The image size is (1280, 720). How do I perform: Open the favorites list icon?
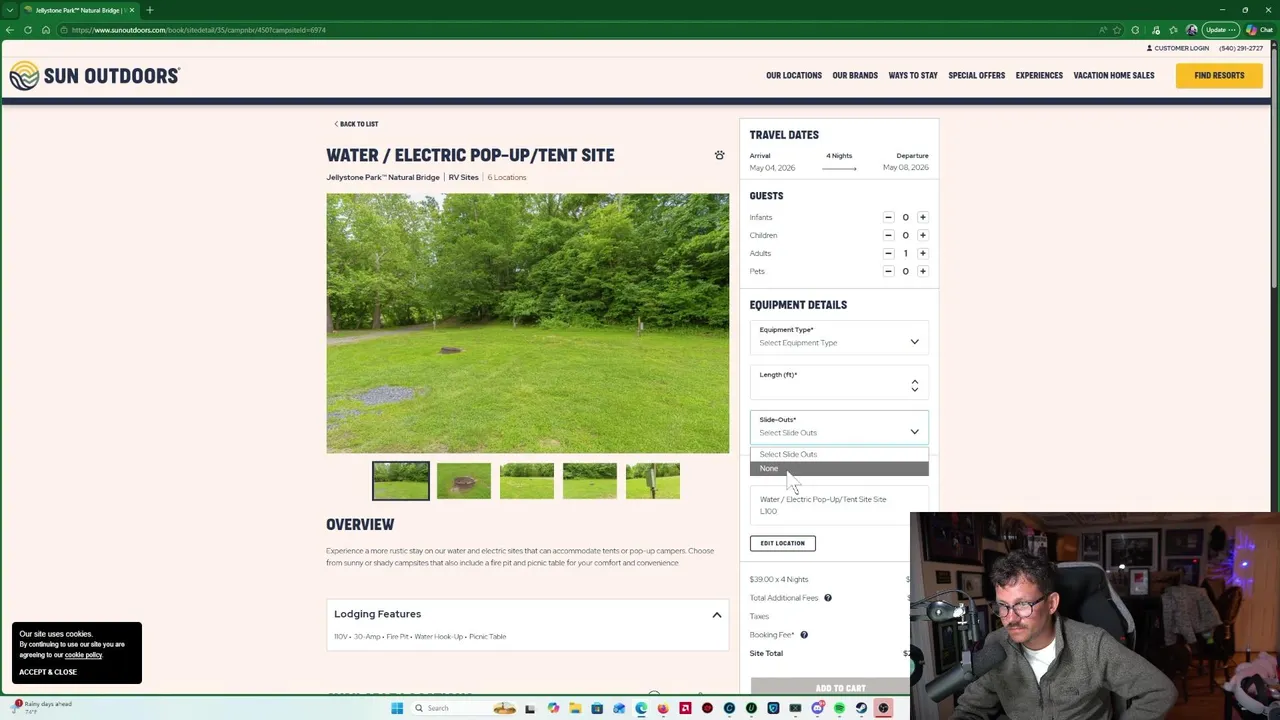click(x=1173, y=30)
